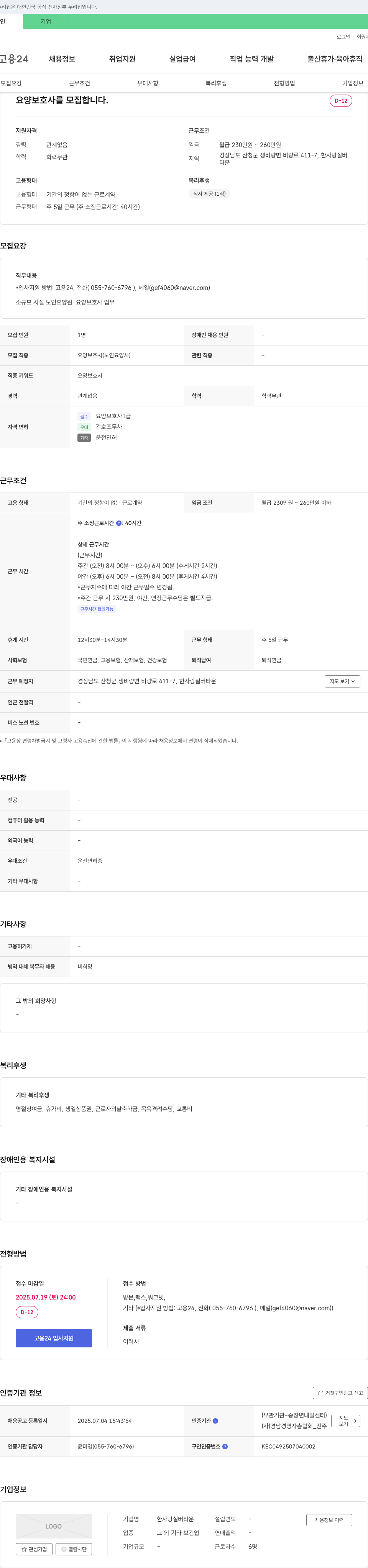The image size is (368, 1568).
Task: Open 직업 능력 개발 menu
Action: 251,59
